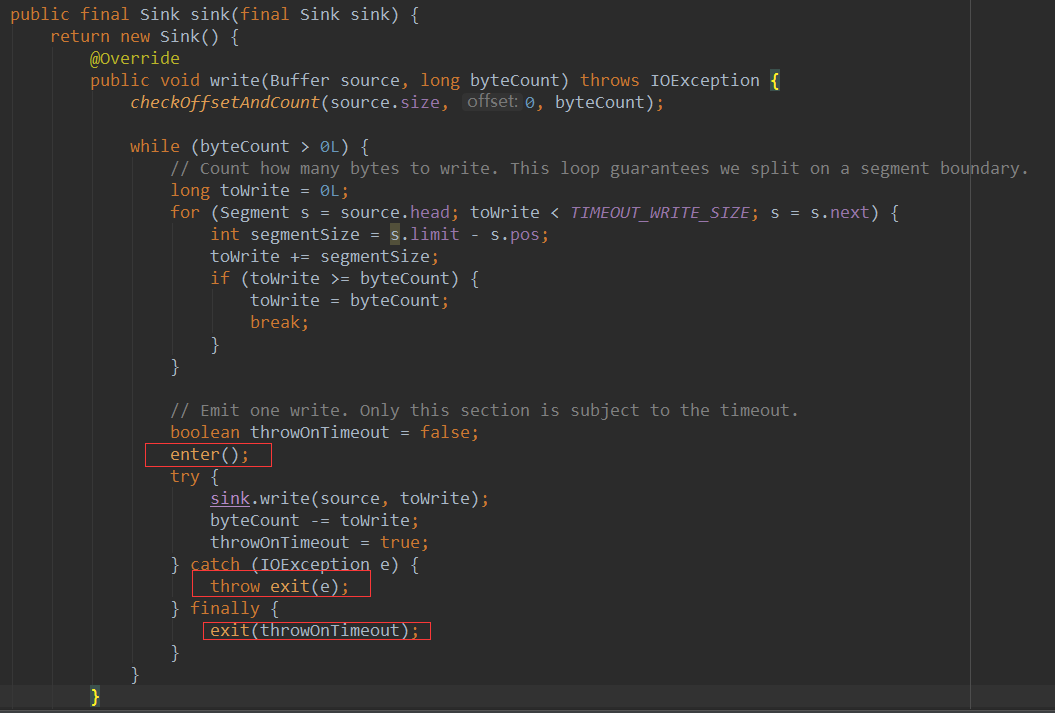Click the enter() method call
This screenshot has width=1055, height=713.
209,455
